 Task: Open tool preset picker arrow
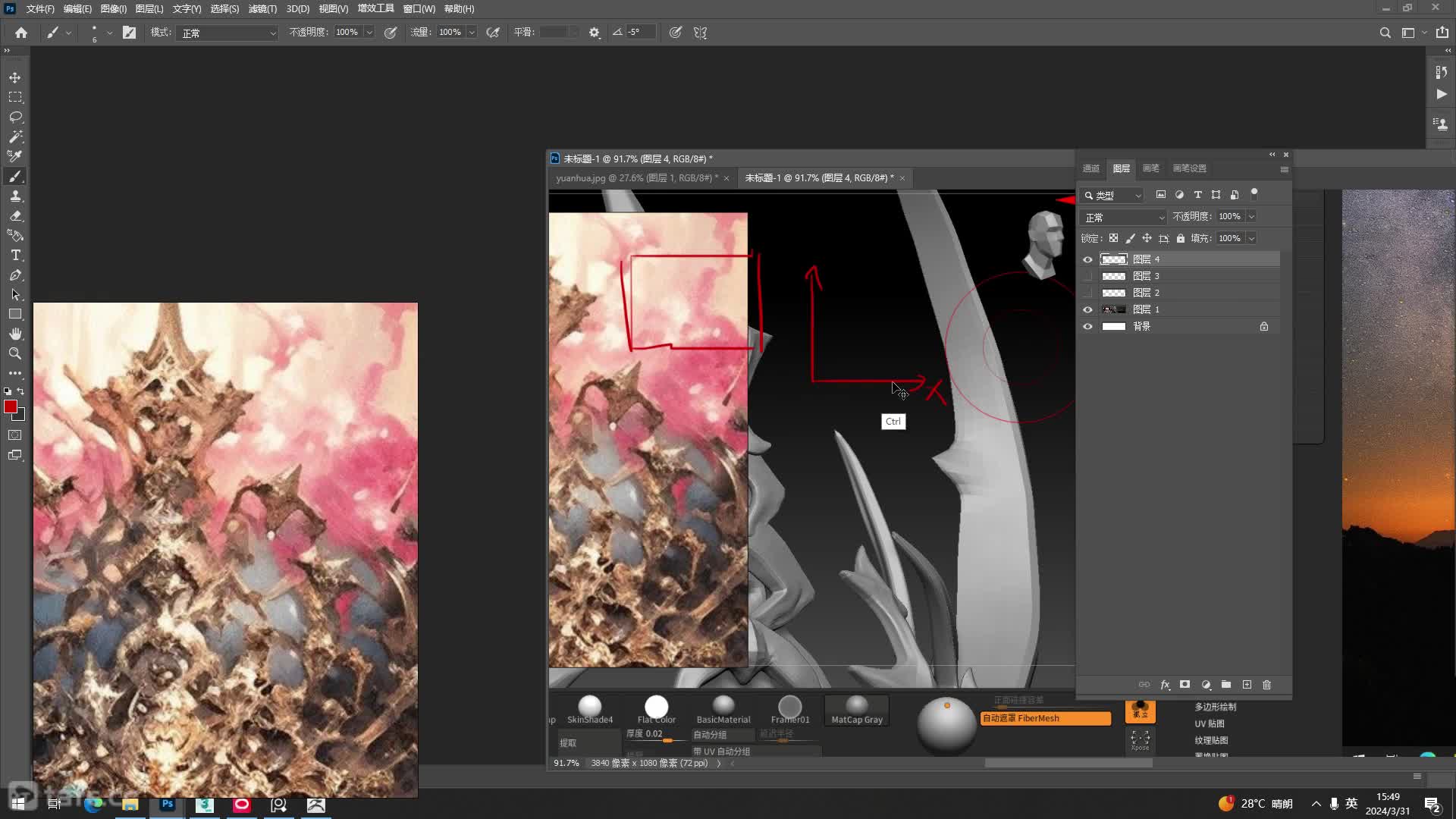click(69, 33)
